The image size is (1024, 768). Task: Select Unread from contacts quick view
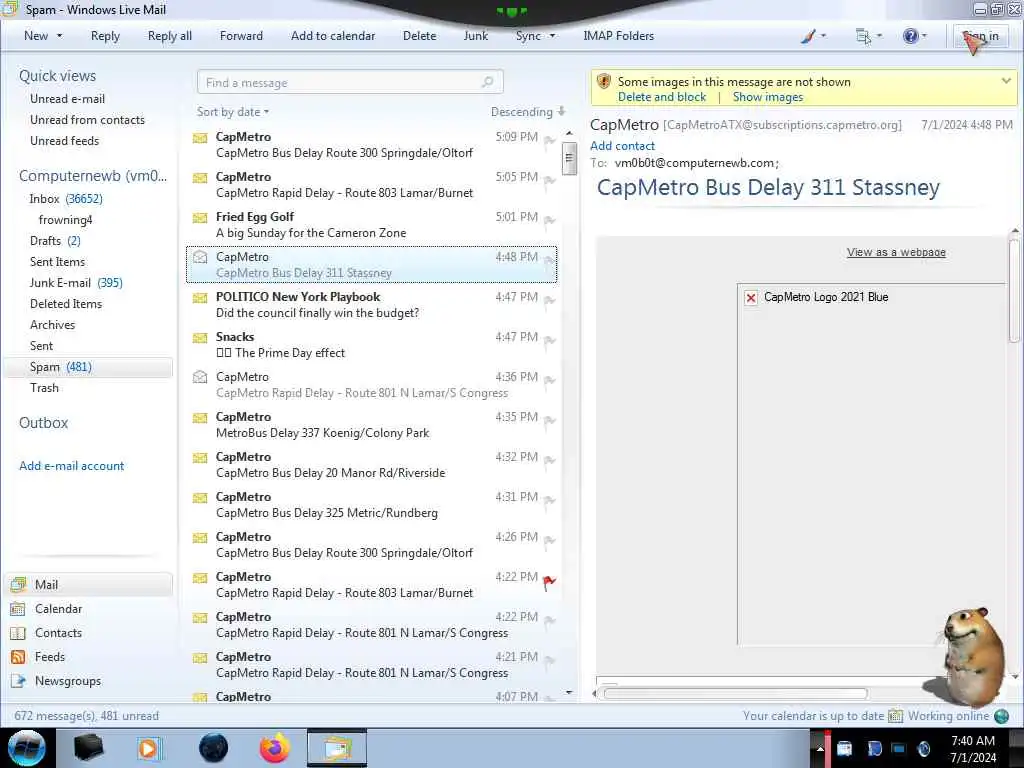88,120
